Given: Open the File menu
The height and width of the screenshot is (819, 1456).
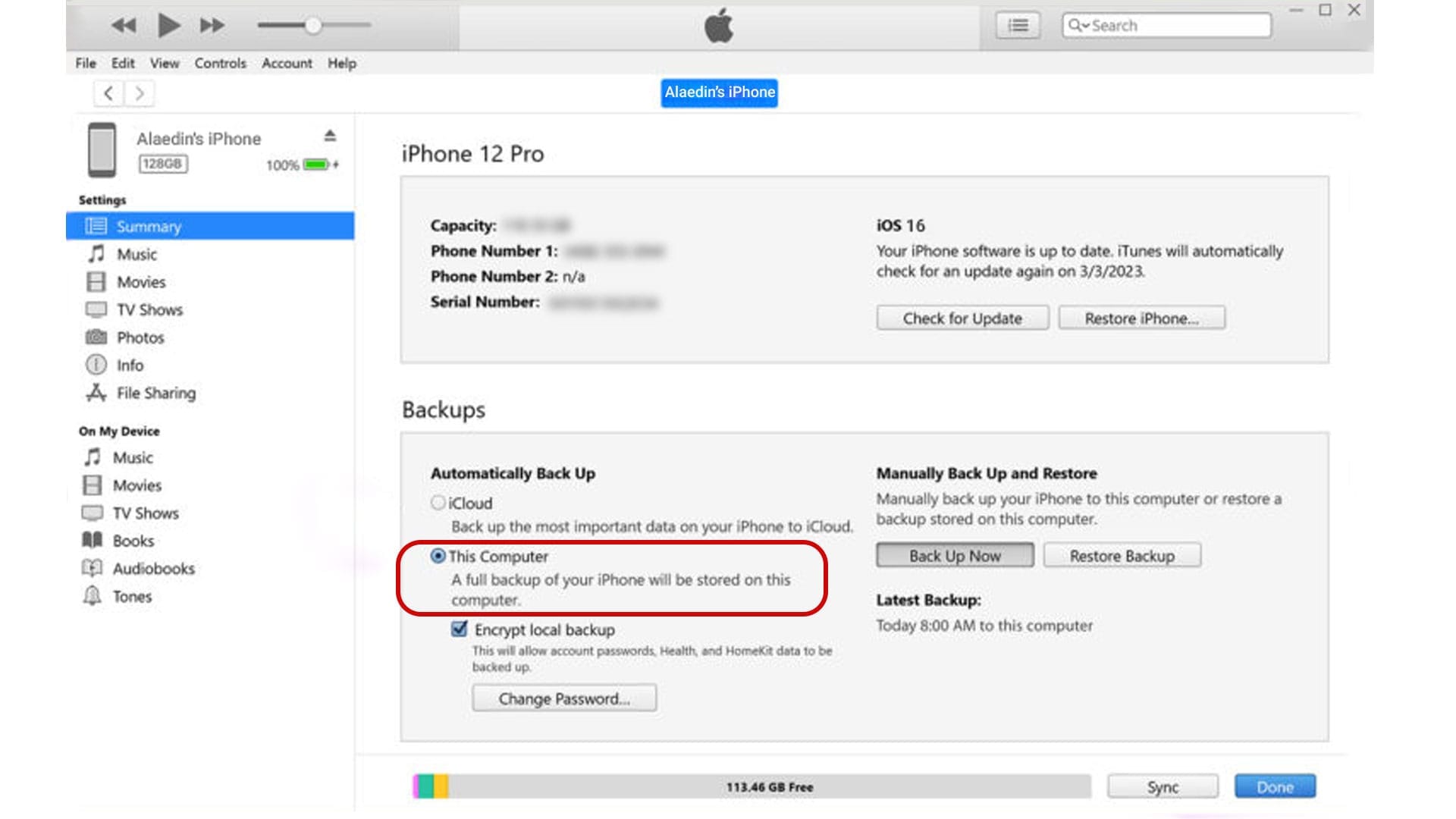Looking at the screenshot, I should (x=86, y=62).
